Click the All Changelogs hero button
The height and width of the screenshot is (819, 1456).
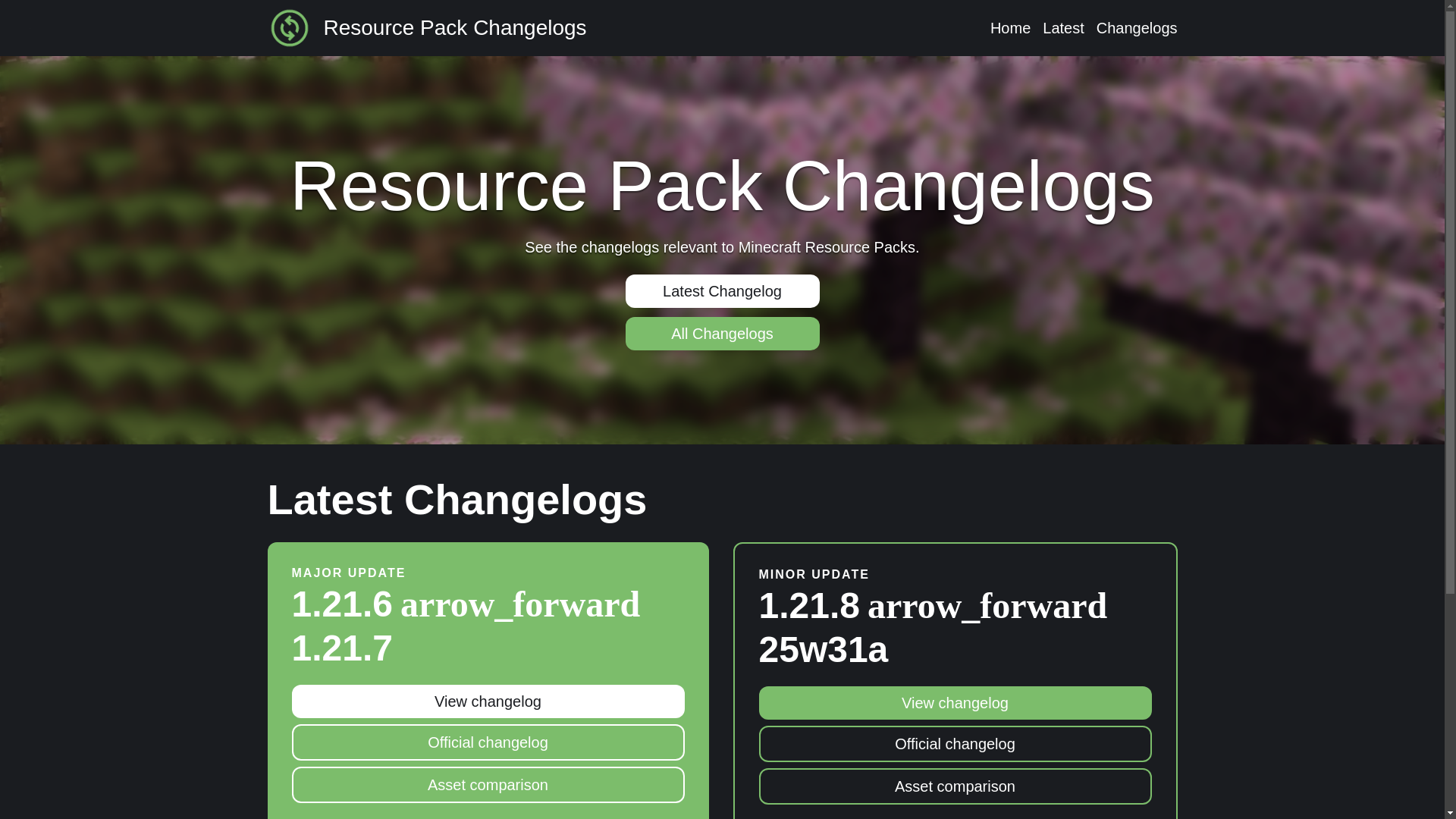click(x=722, y=334)
